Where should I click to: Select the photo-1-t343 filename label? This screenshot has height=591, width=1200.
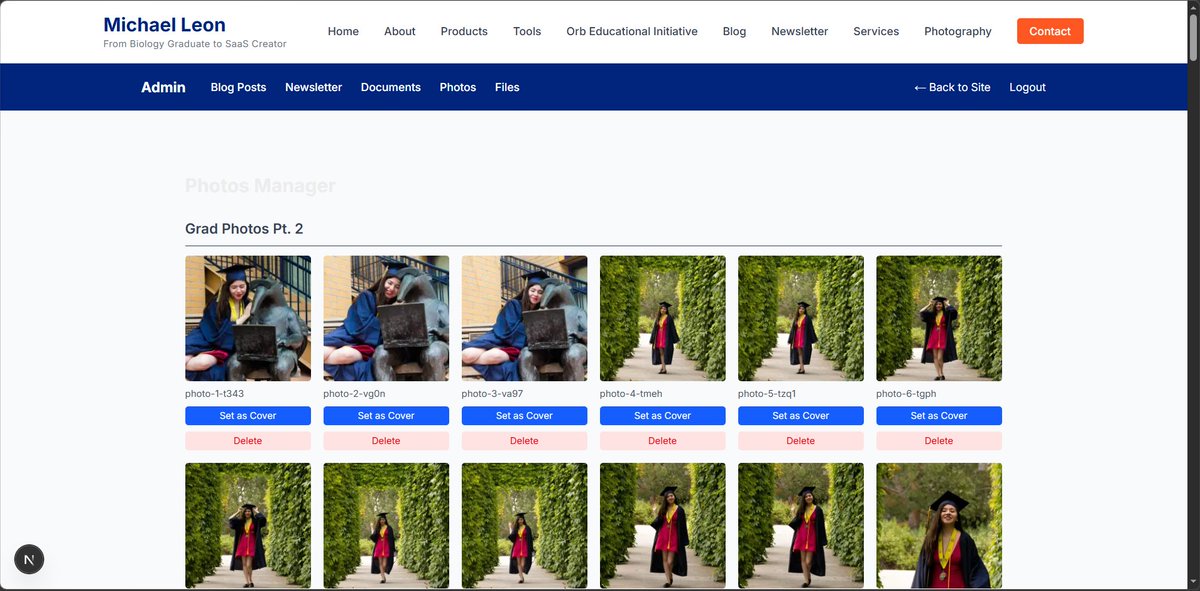215,394
